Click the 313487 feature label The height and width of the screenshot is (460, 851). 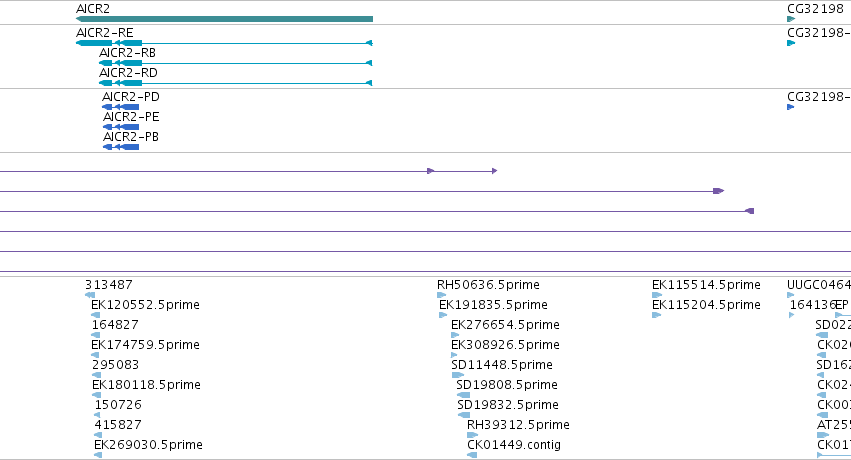[109, 285]
